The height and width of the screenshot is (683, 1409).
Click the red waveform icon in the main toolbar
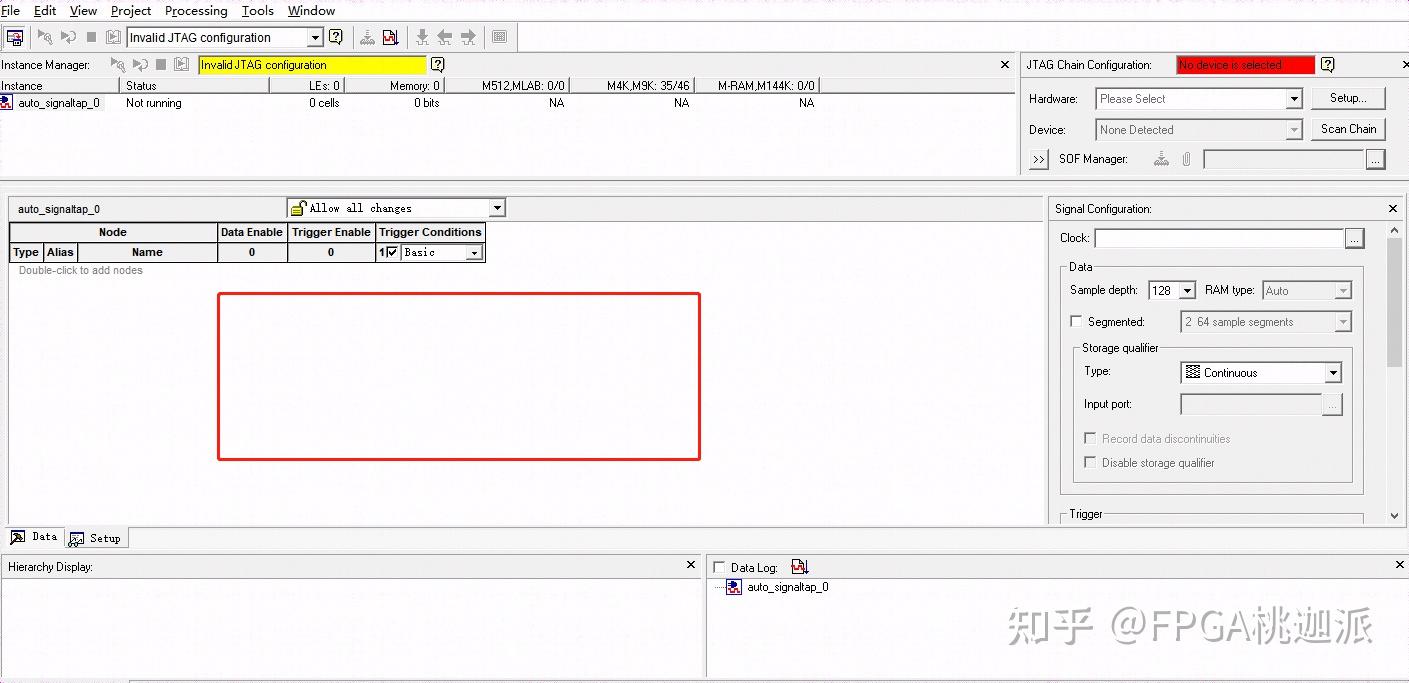pos(391,38)
